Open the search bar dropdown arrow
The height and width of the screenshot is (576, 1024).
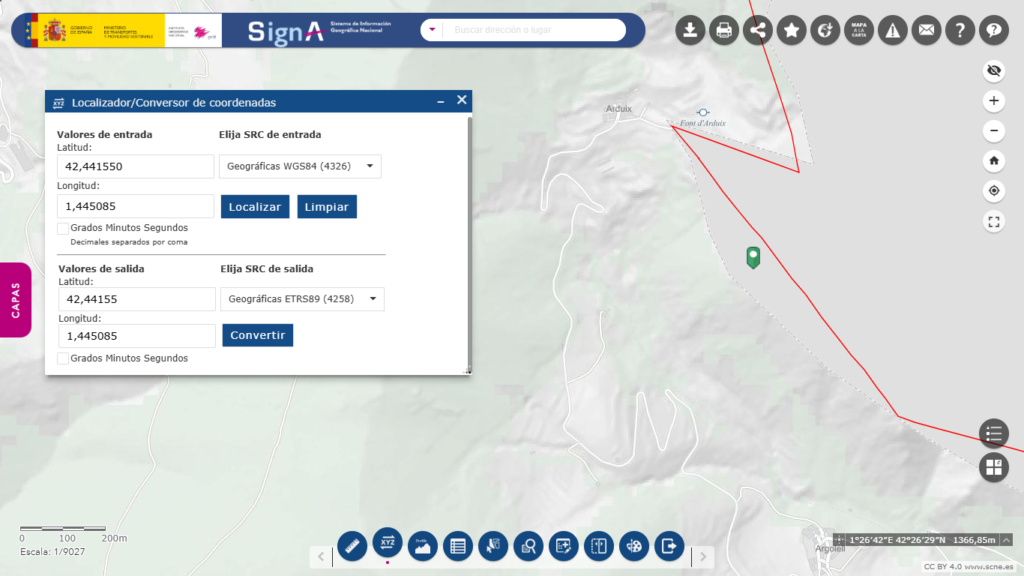click(x=432, y=30)
